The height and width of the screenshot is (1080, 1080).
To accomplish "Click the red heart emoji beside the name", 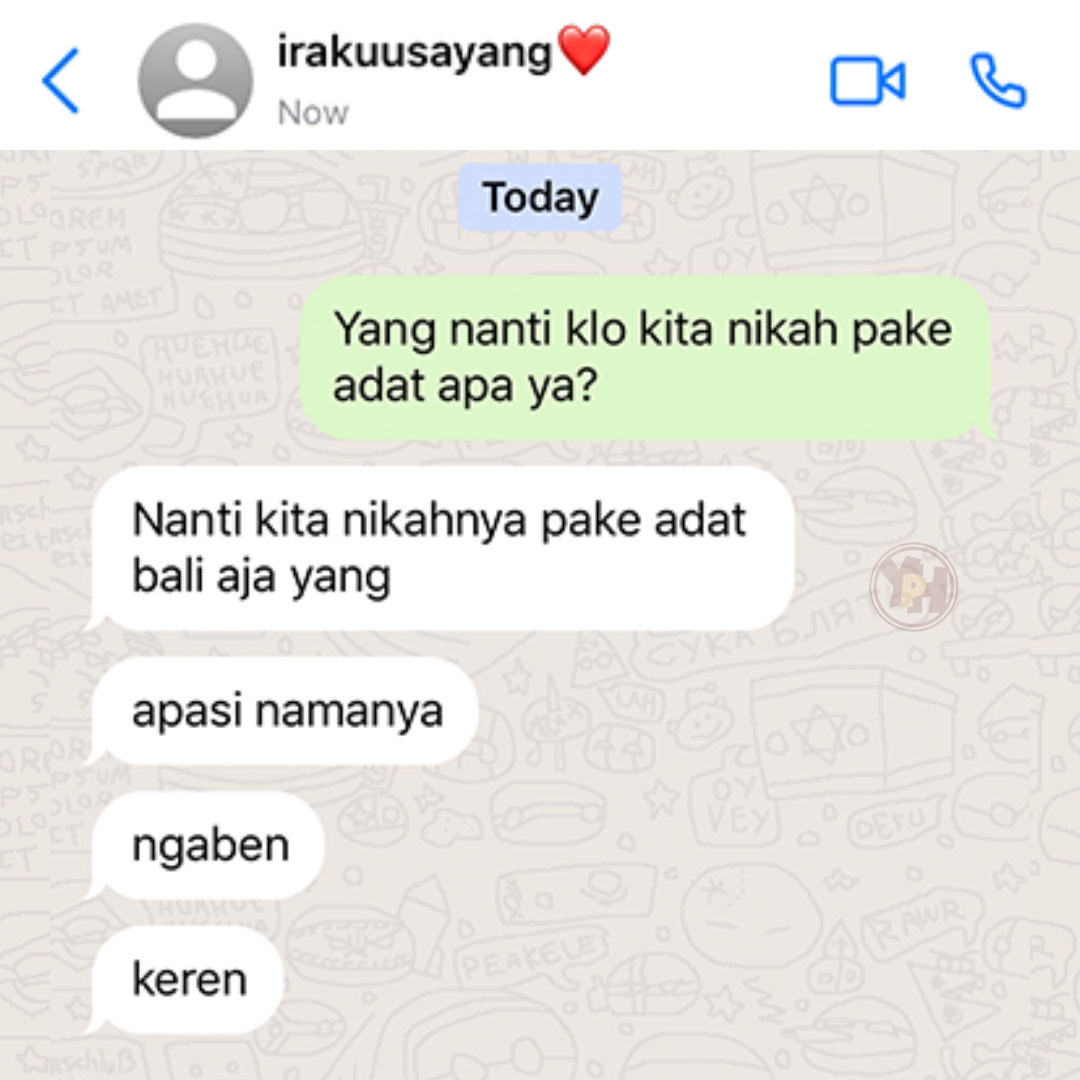I will (x=583, y=50).
